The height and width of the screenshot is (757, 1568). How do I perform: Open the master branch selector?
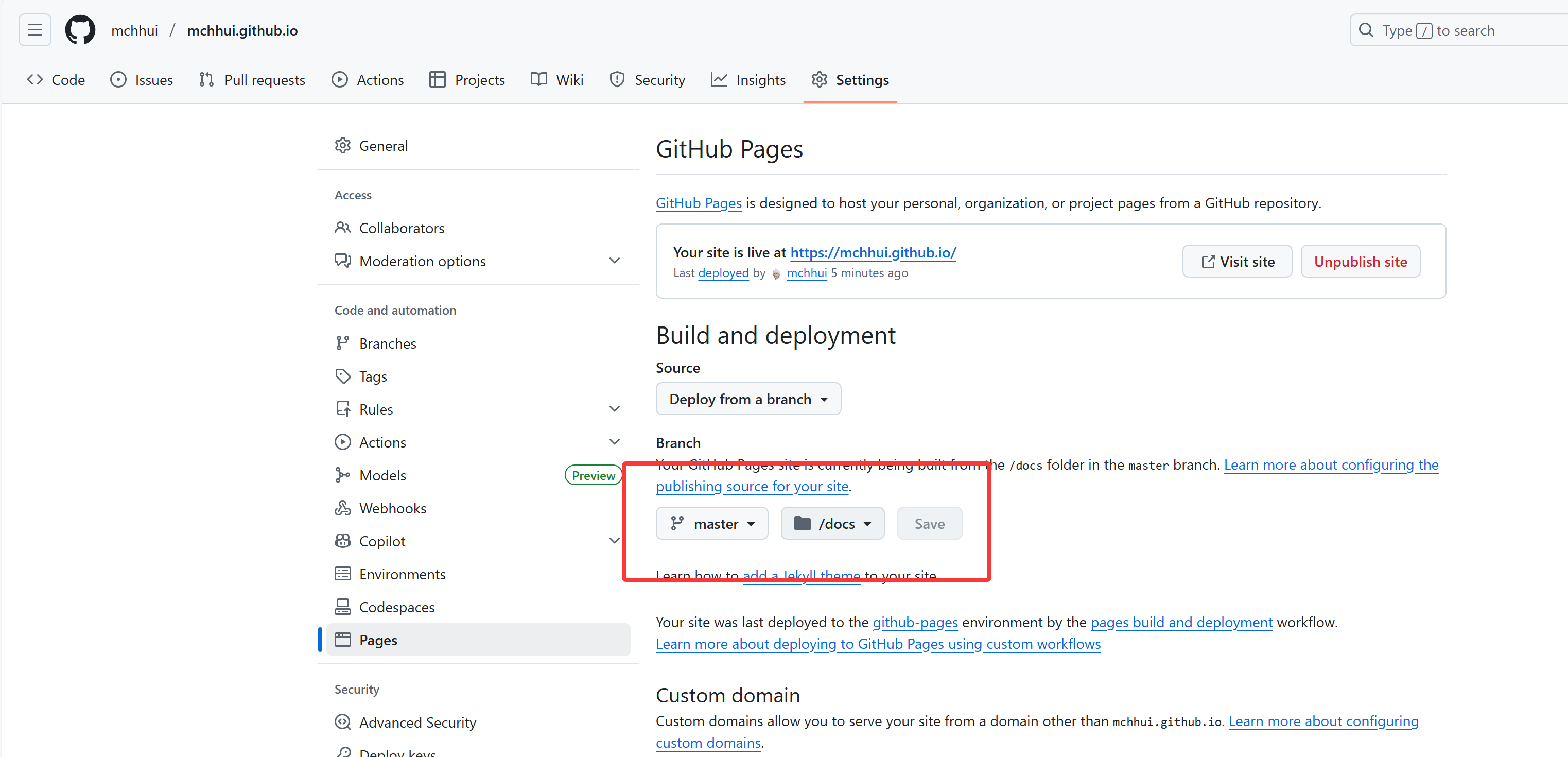(711, 524)
